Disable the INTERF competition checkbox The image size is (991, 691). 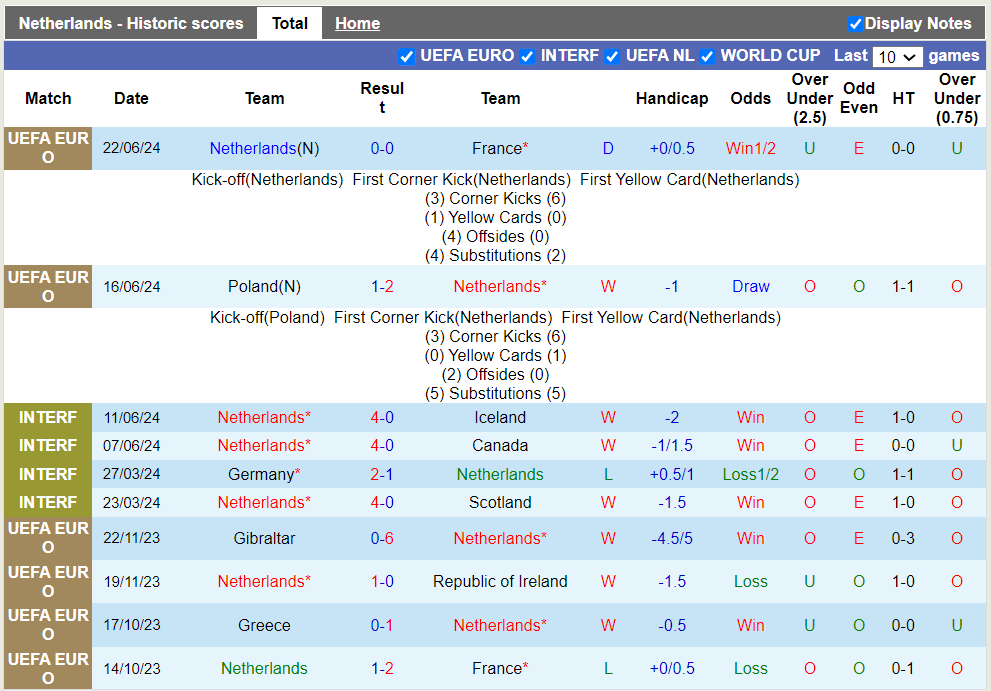527,56
